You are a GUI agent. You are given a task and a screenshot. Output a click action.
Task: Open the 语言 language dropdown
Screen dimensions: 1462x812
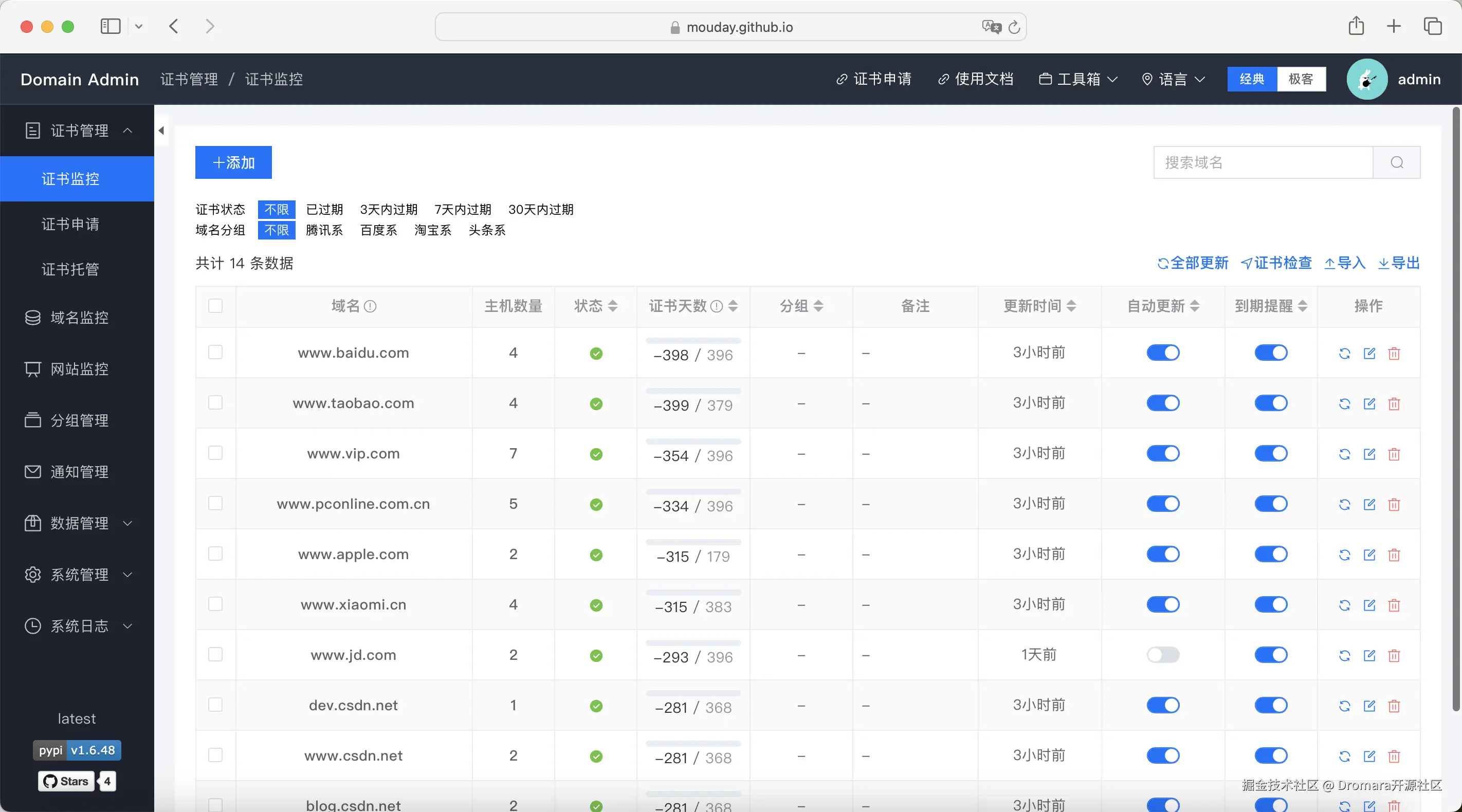(x=1173, y=80)
